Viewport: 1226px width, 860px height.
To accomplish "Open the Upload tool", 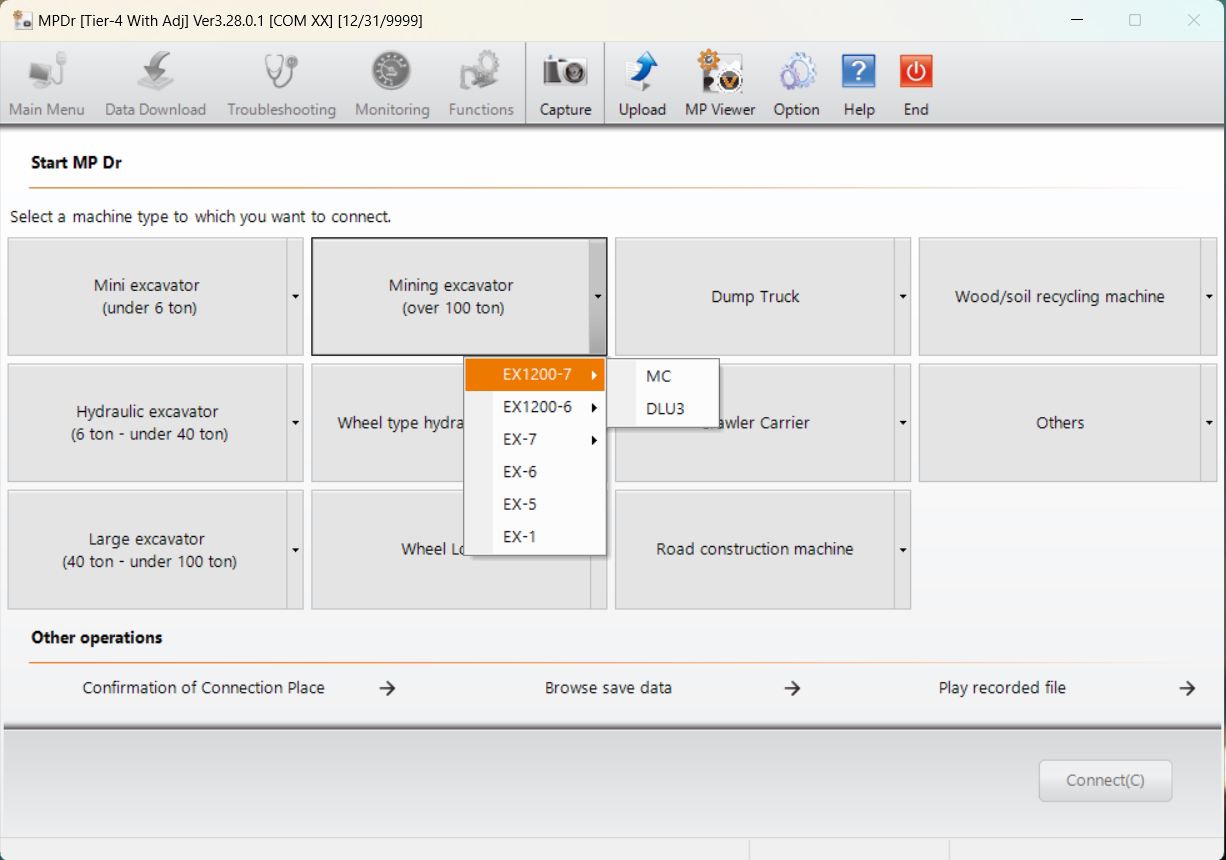I will click(641, 83).
